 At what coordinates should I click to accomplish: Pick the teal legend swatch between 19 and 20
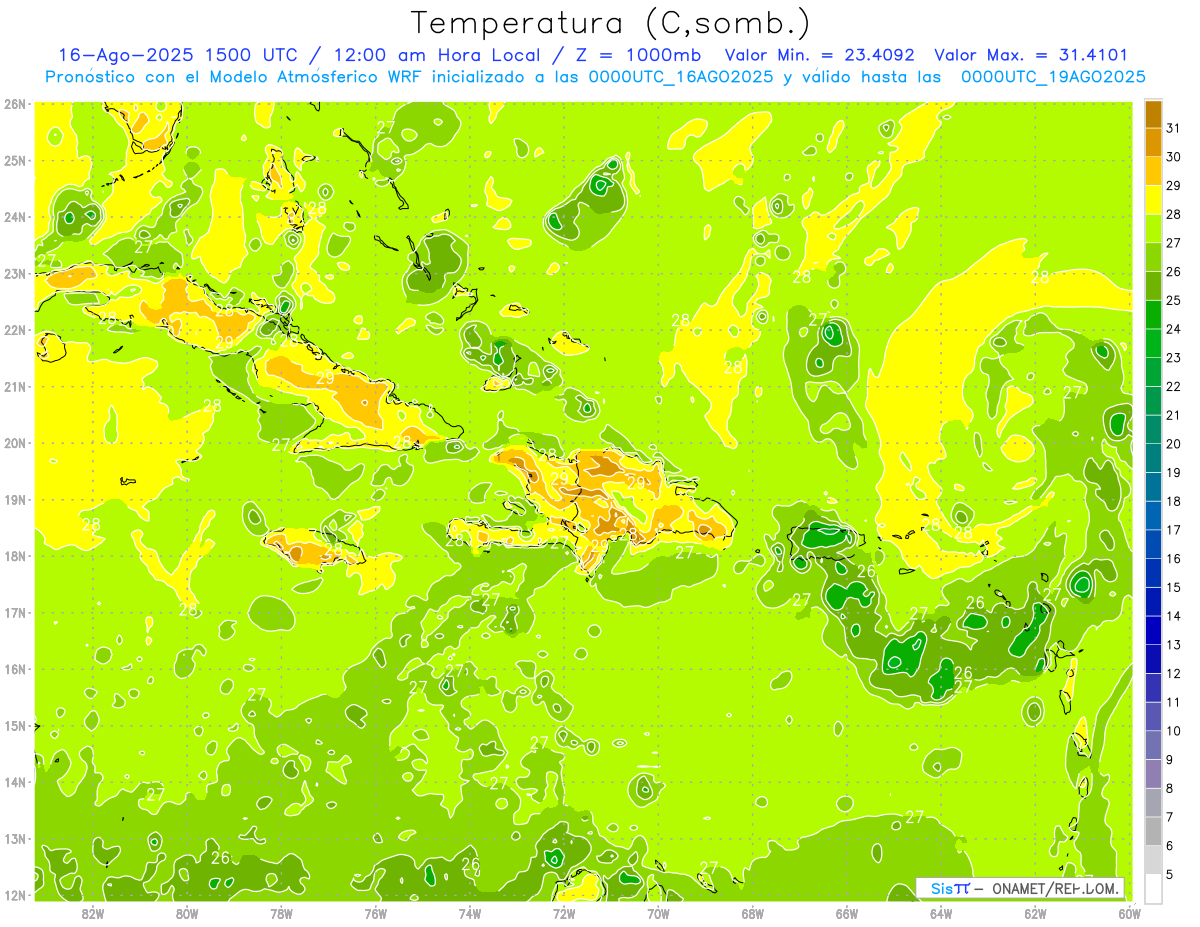(1153, 458)
